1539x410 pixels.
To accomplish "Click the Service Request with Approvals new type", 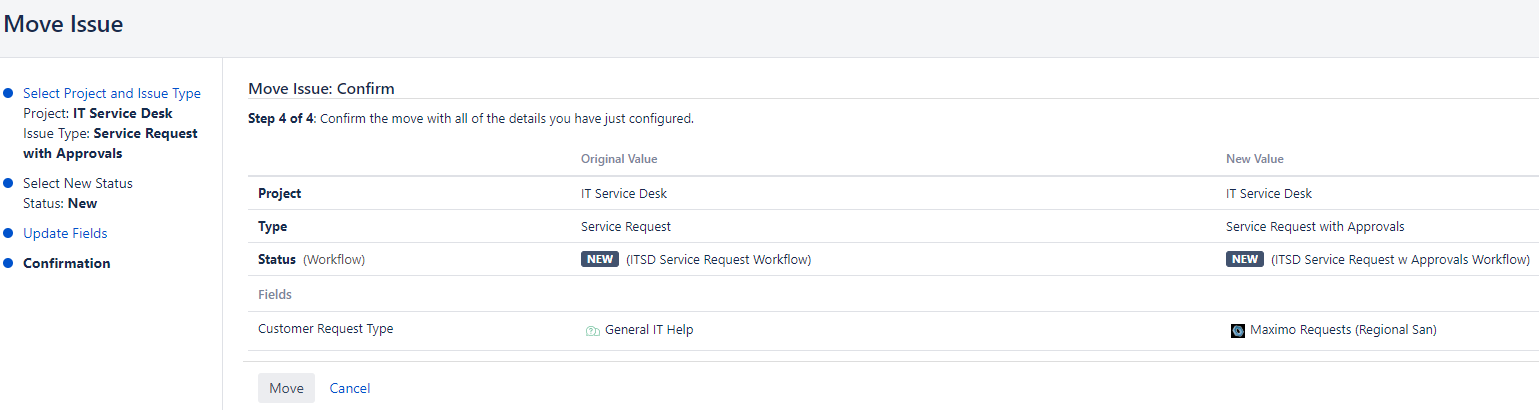I will click(x=1315, y=227).
